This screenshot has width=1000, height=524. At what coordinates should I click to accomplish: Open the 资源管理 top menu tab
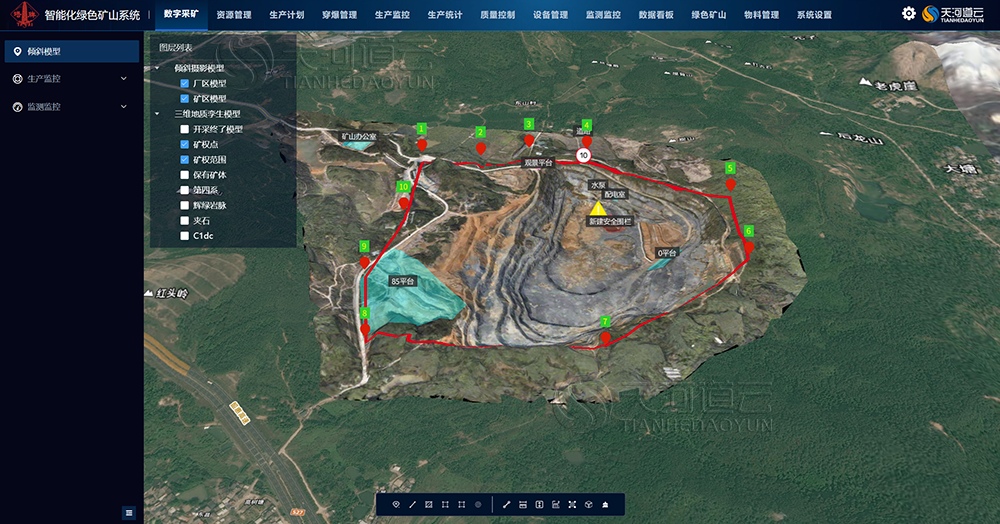234,15
